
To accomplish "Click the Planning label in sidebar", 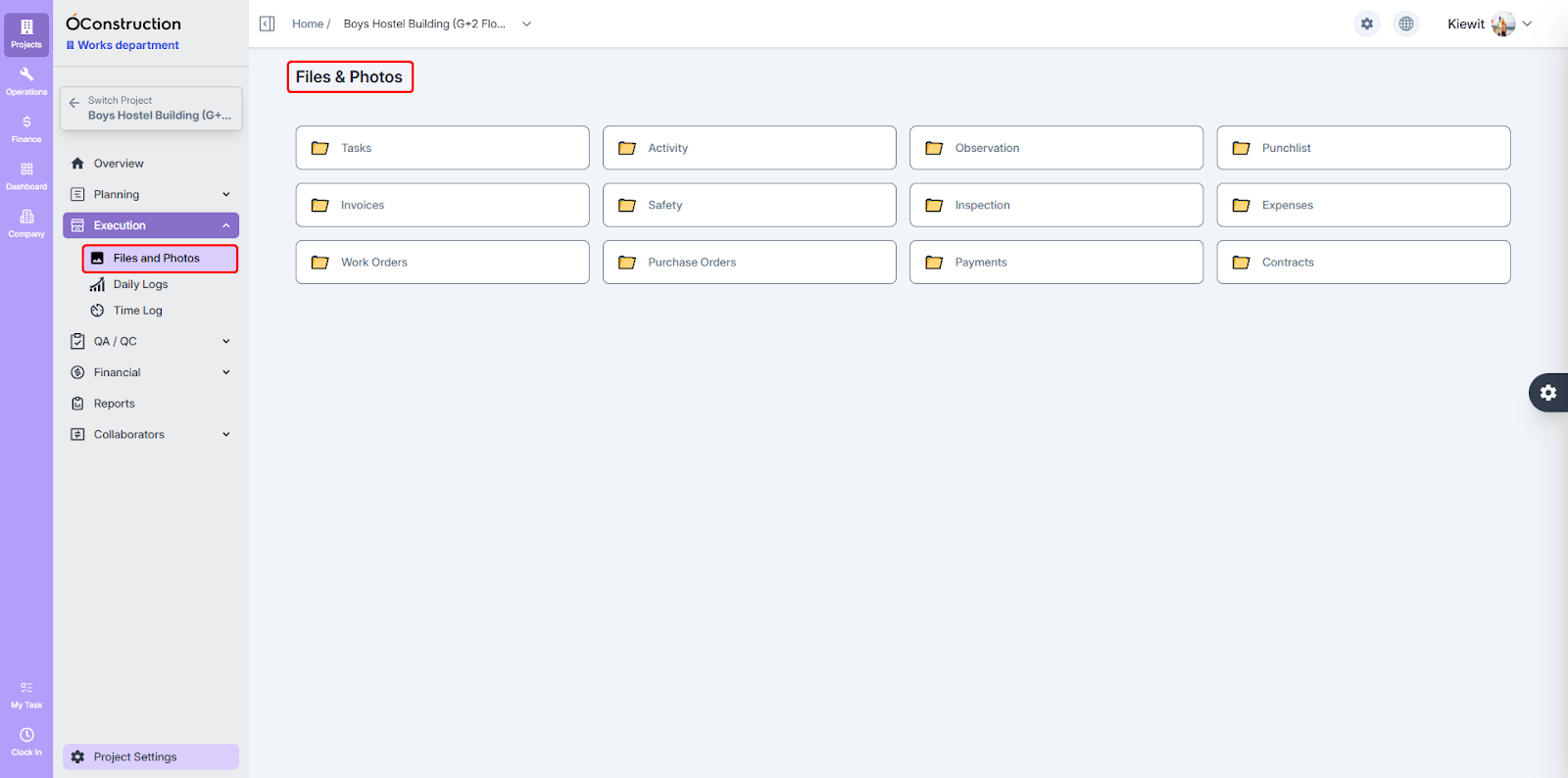I will (x=117, y=194).
